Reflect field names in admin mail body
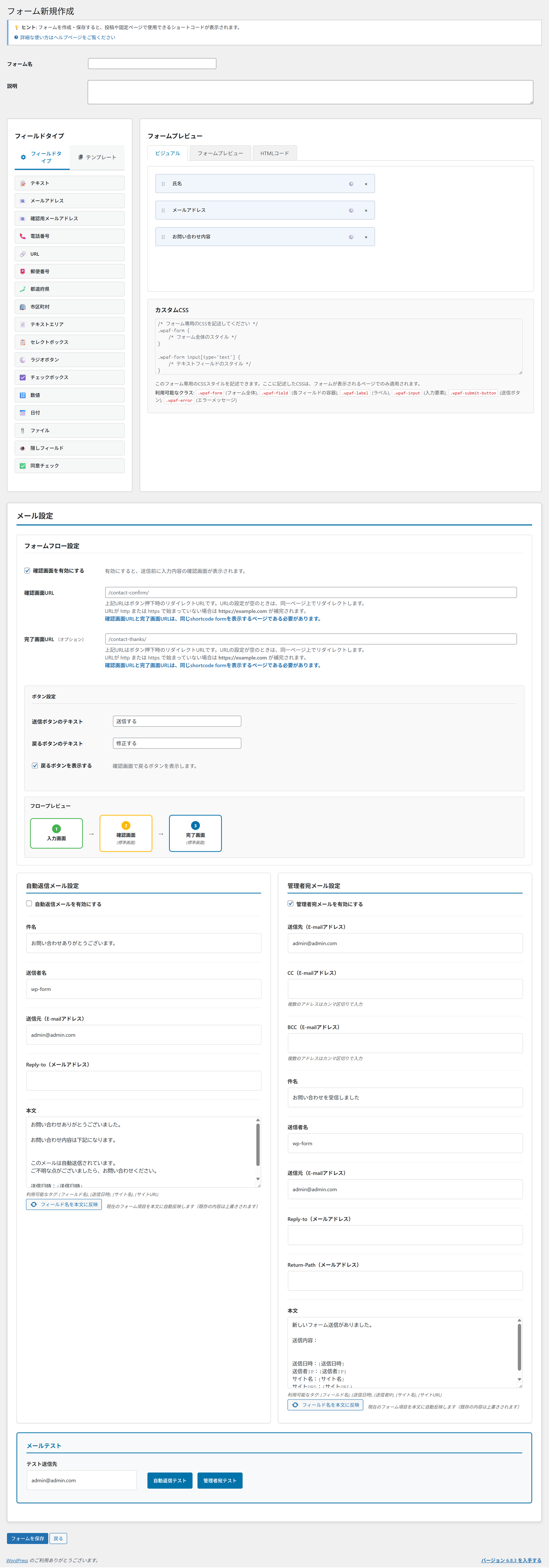 click(325, 1405)
